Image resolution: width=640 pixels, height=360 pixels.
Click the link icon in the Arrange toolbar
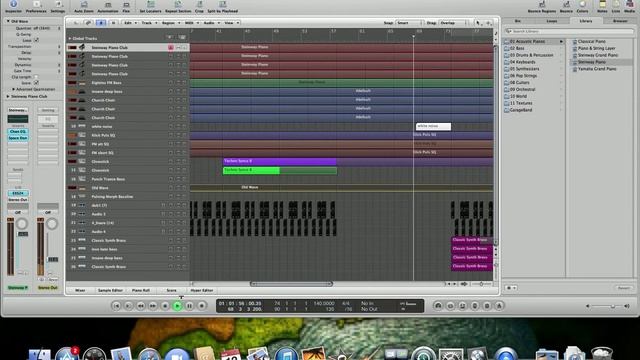coord(88,23)
